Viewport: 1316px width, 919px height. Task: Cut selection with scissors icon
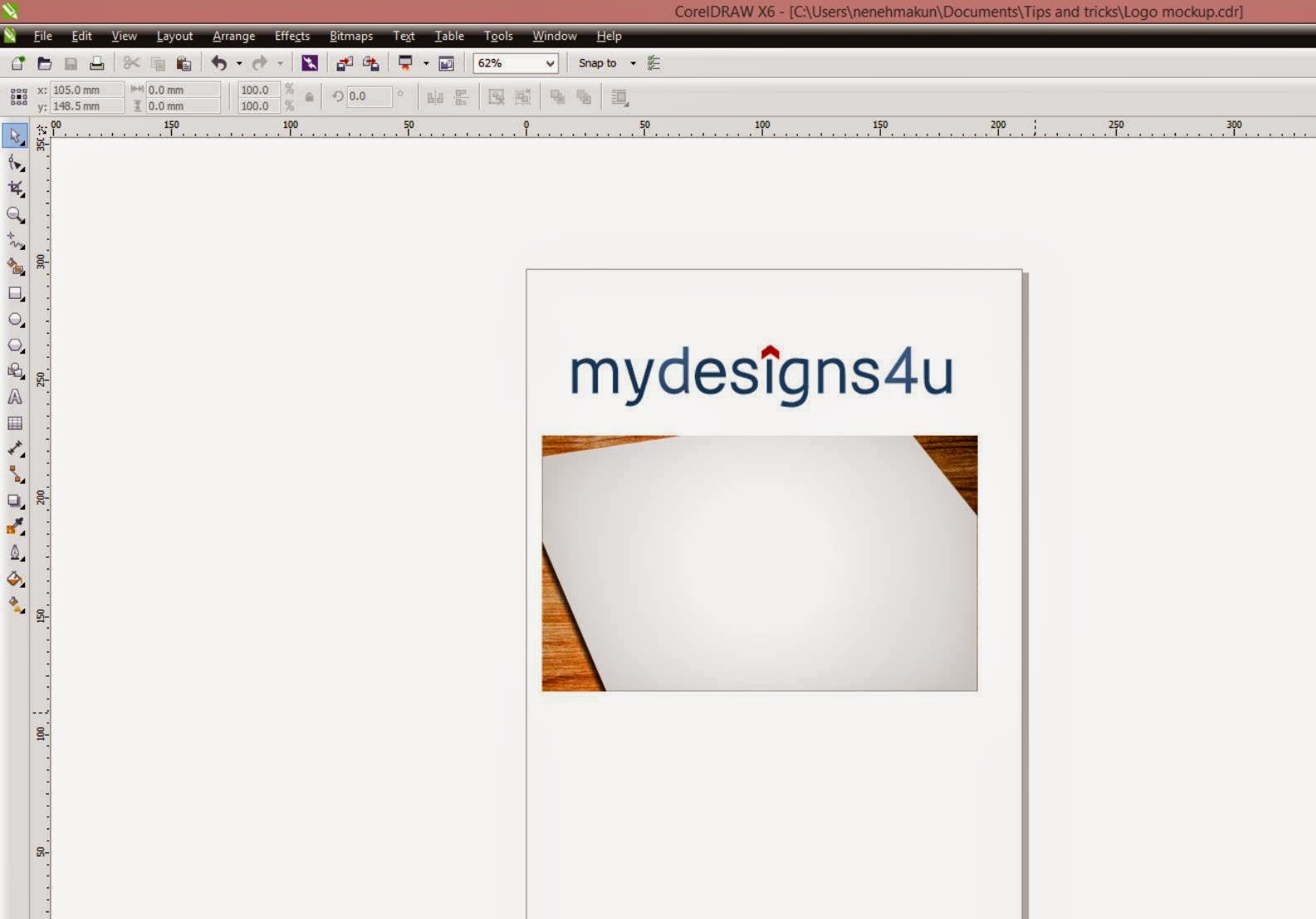click(x=131, y=63)
